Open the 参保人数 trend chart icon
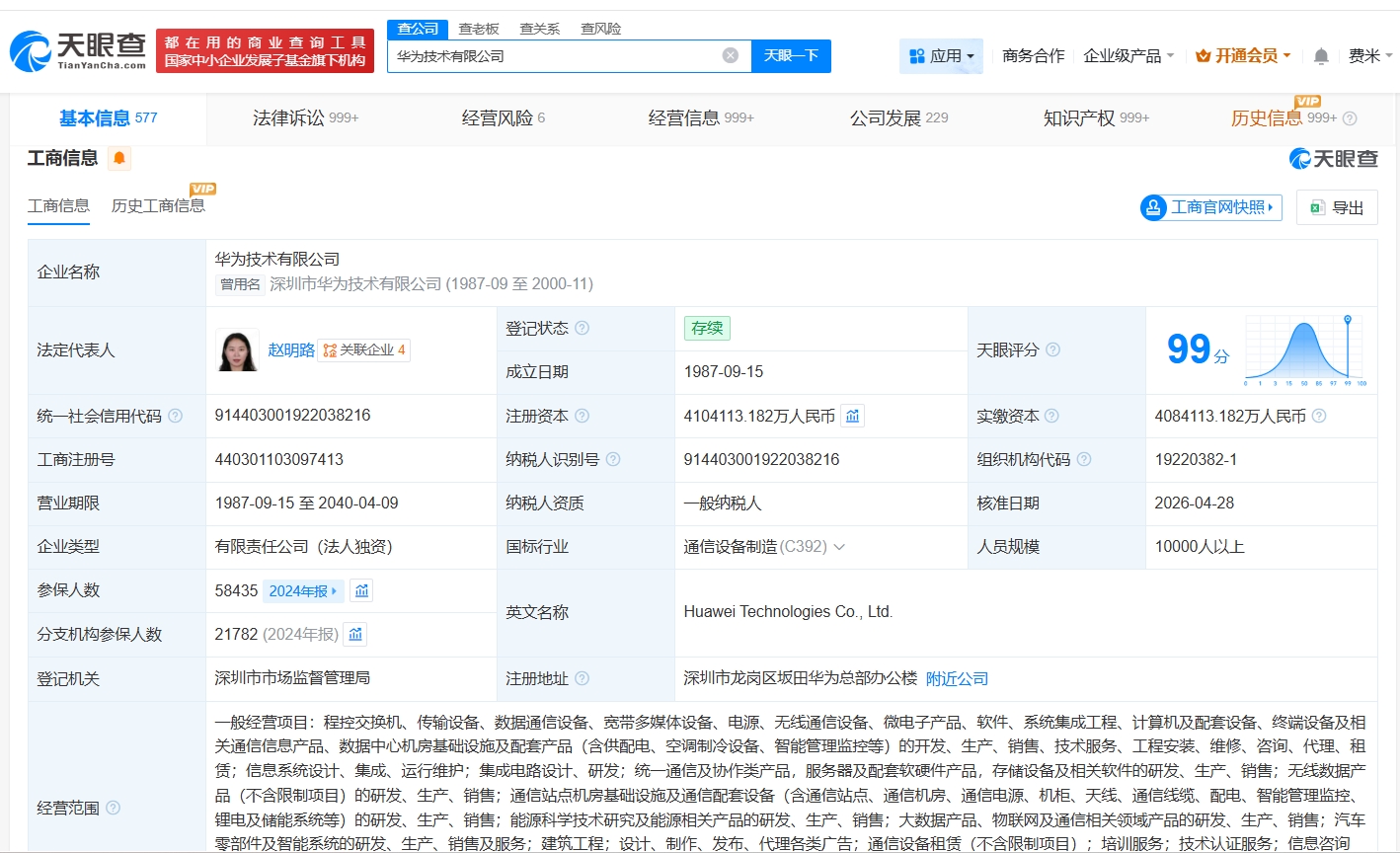The width and height of the screenshot is (1400, 853). [x=361, y=590]
